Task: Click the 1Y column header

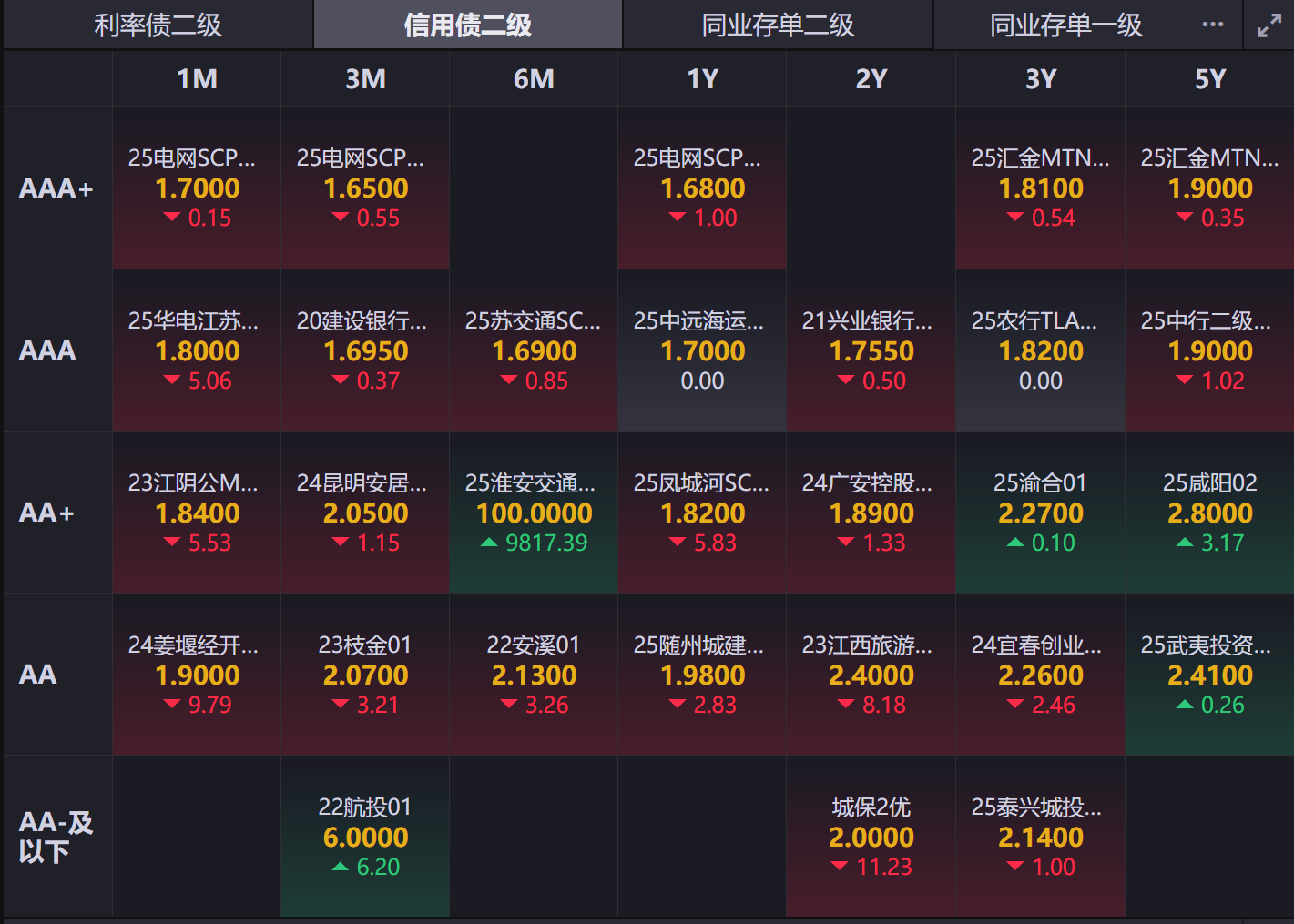Action: 702,79
